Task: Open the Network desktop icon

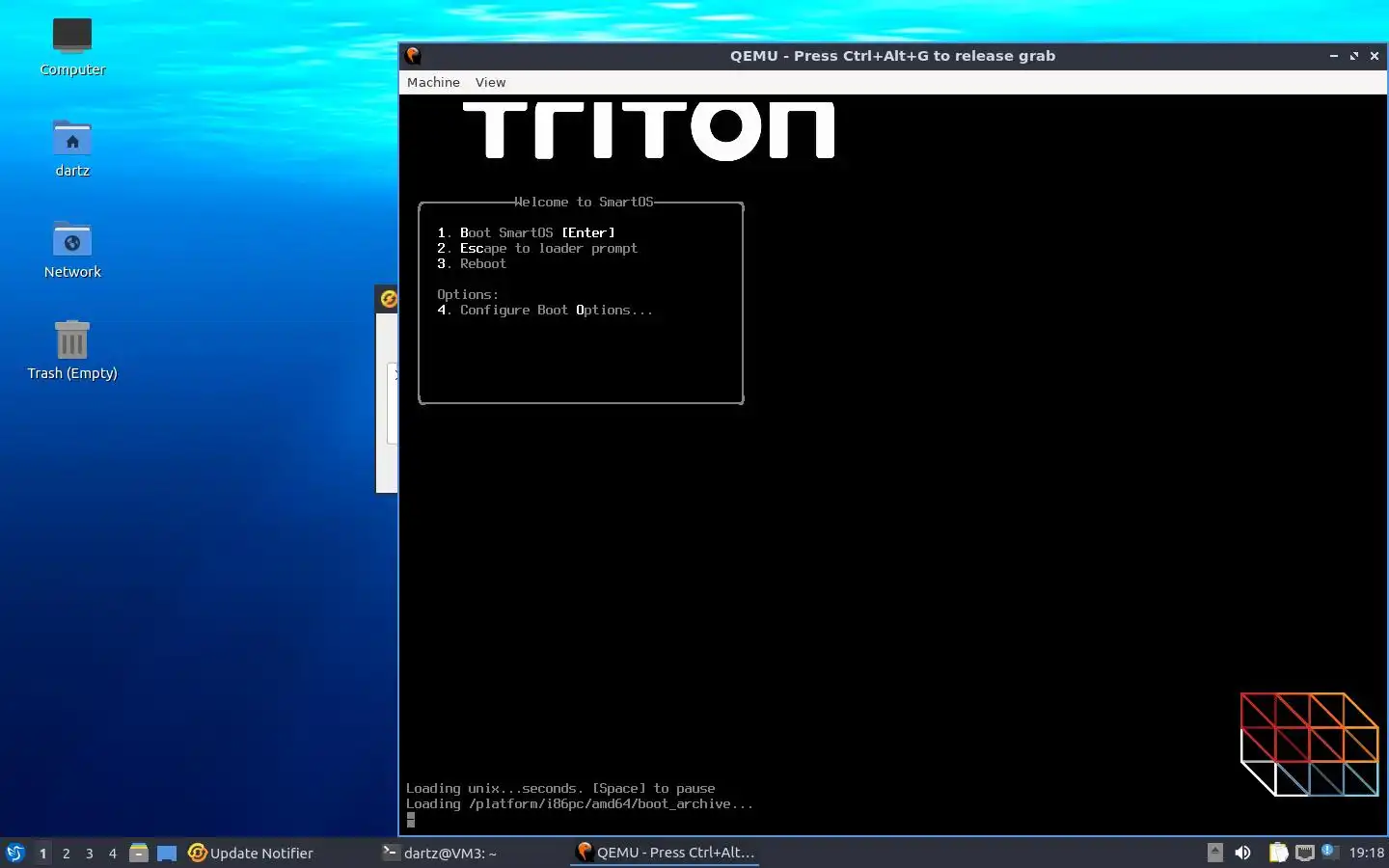Action: (72, 249)
